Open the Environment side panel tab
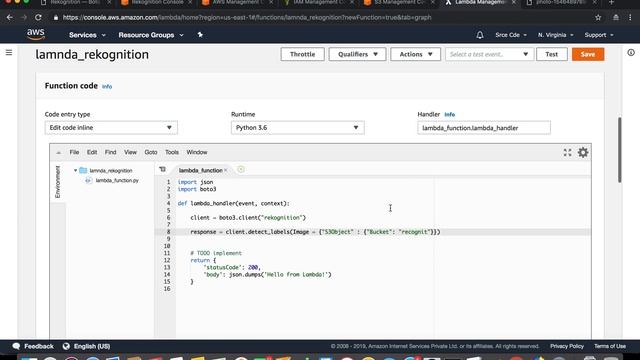Image resolution: width=640 pixels, height=360 pixels. [x=58, y=182]
